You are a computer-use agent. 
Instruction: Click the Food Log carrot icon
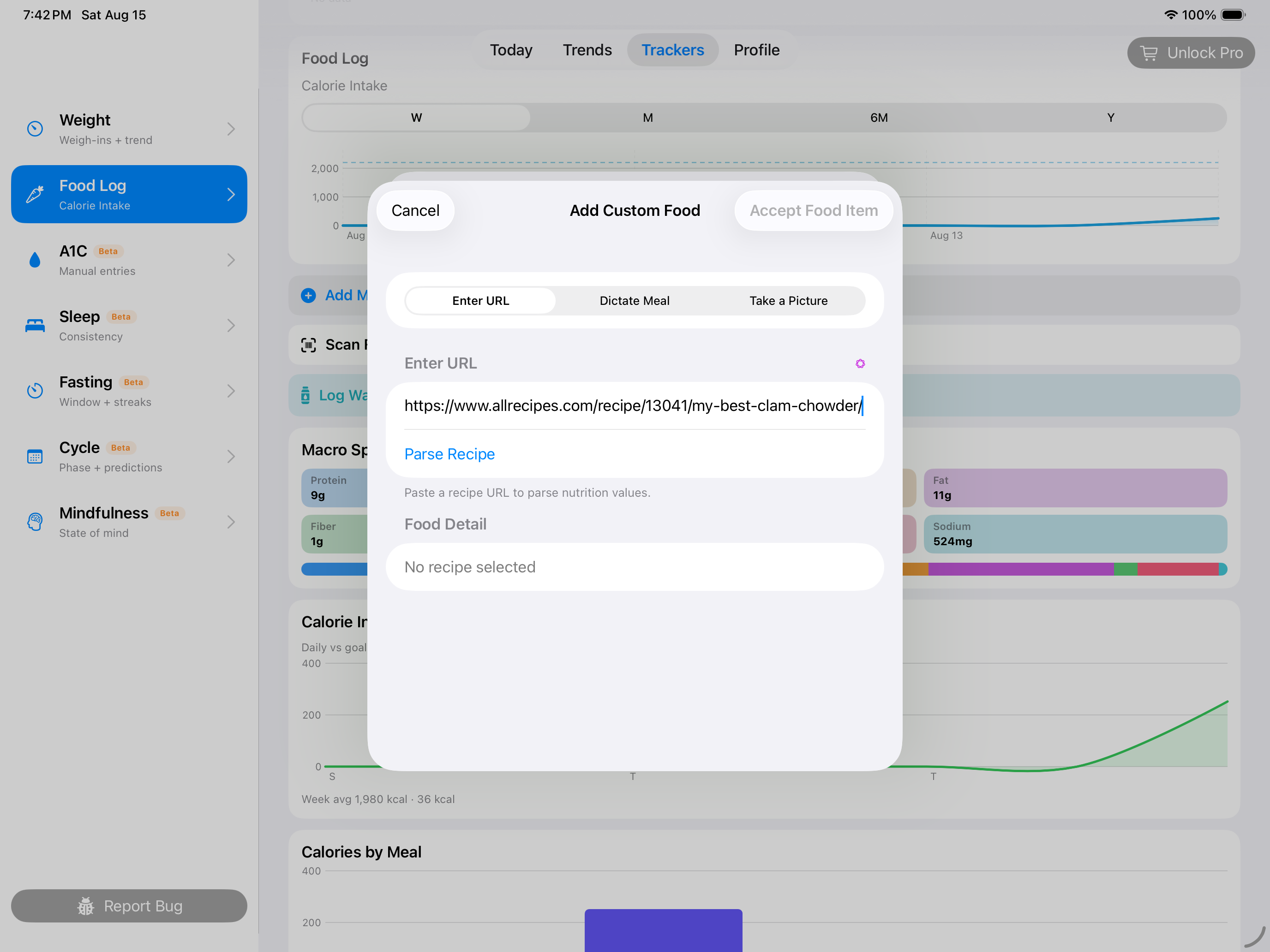(35, 195)
